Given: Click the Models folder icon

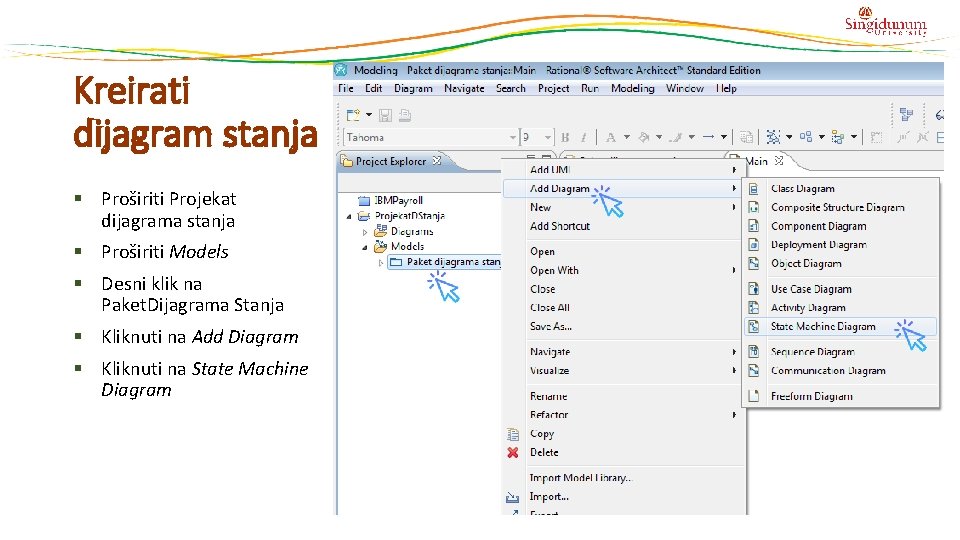Looking at the screenshot, I should click(x=381, y=246).
